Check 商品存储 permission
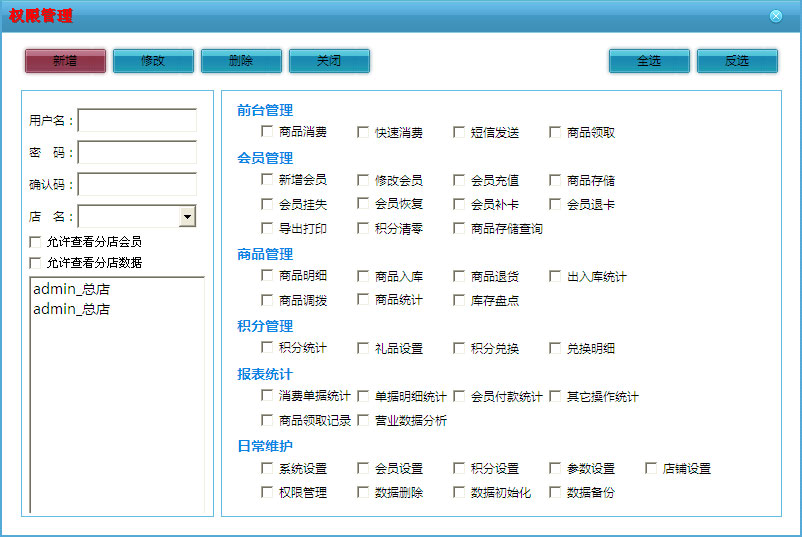The height and width of the screenshot is (537, 802). [555, 180]
